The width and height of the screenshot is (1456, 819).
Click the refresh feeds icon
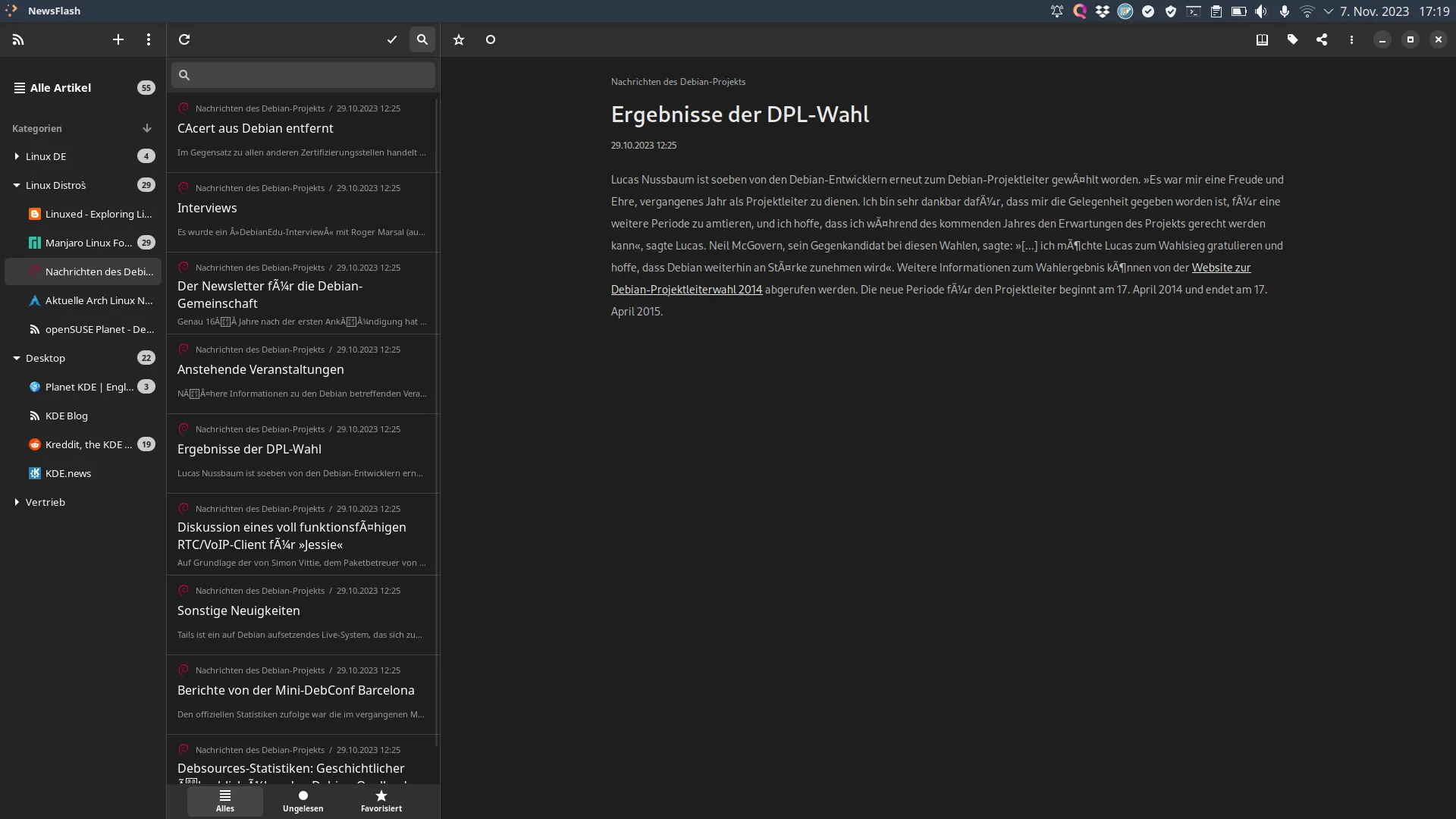click(184, 39)
